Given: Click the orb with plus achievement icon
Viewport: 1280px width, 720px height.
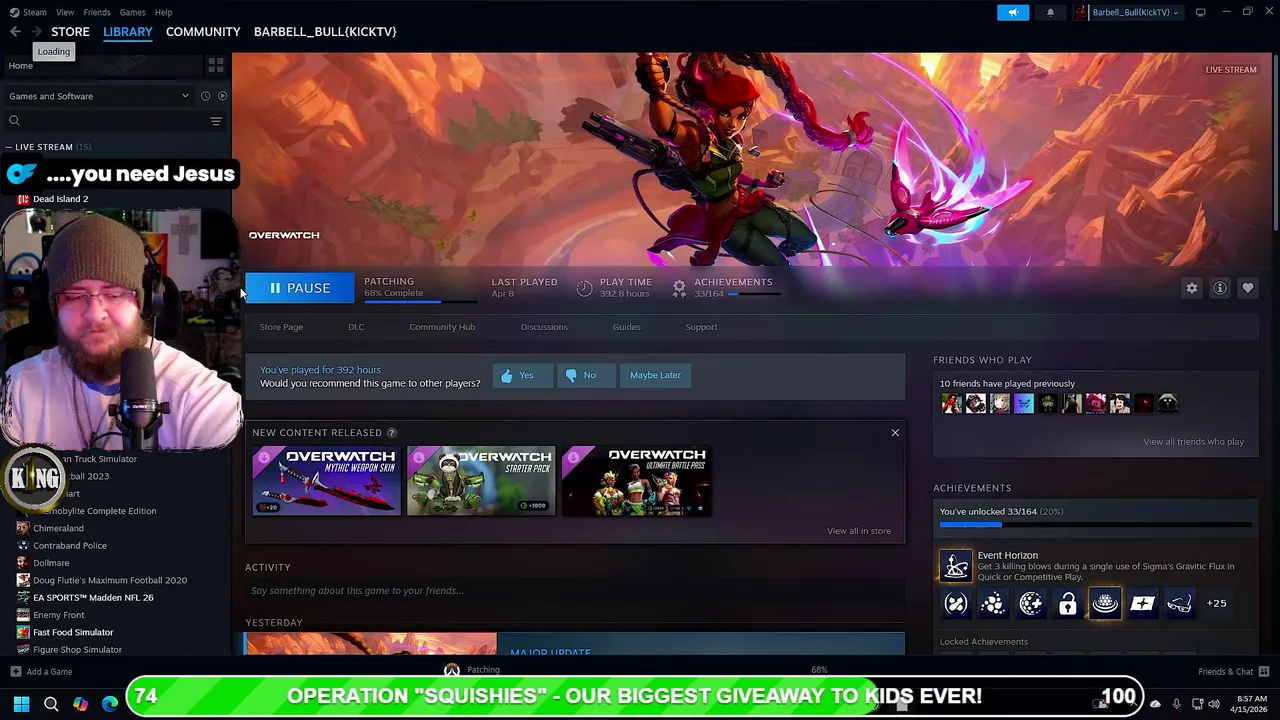Looking at the screenshot, I should pos(1030,603).
